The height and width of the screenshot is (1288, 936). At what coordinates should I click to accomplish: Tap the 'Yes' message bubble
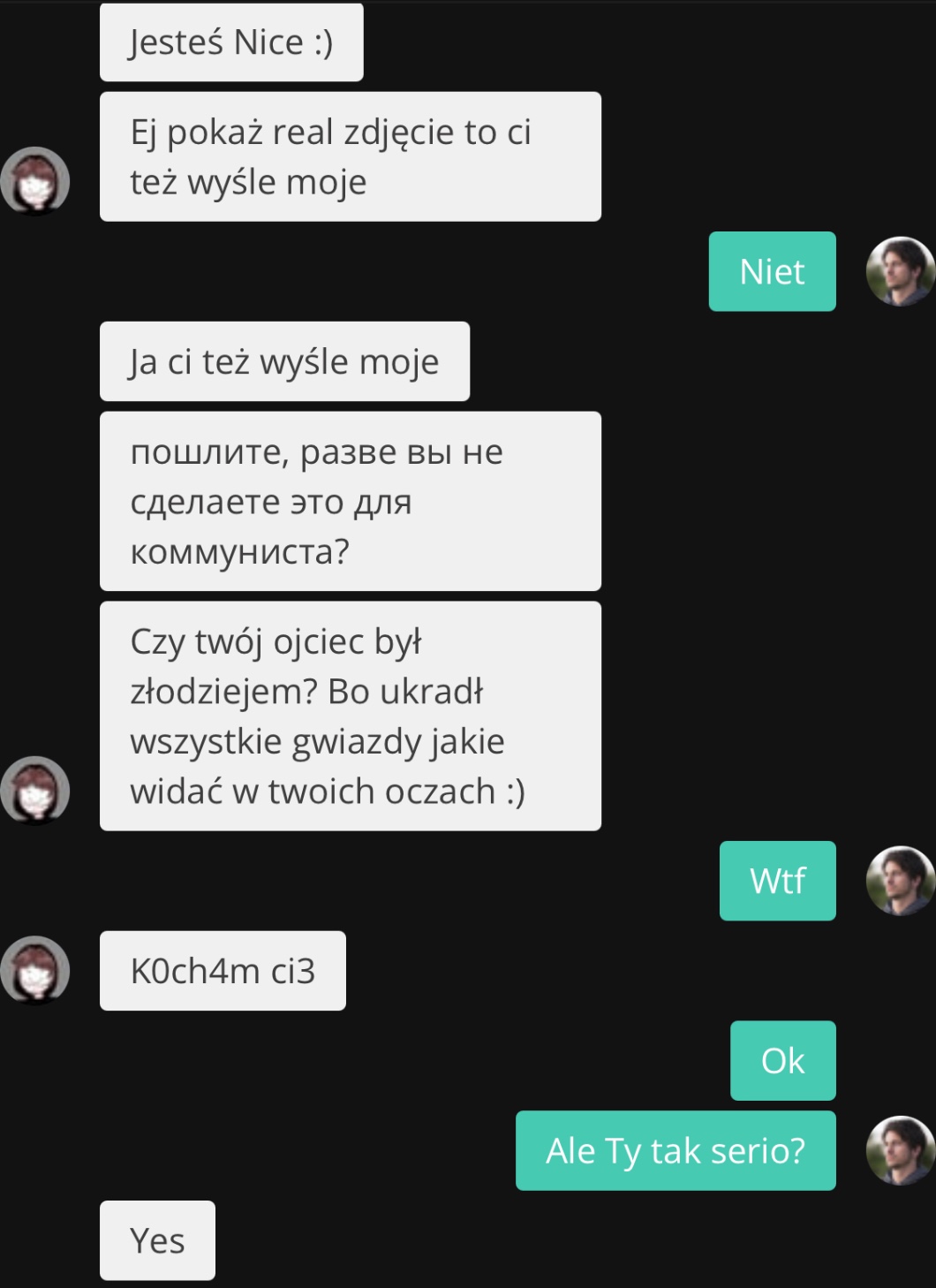tap(157, 1240)
